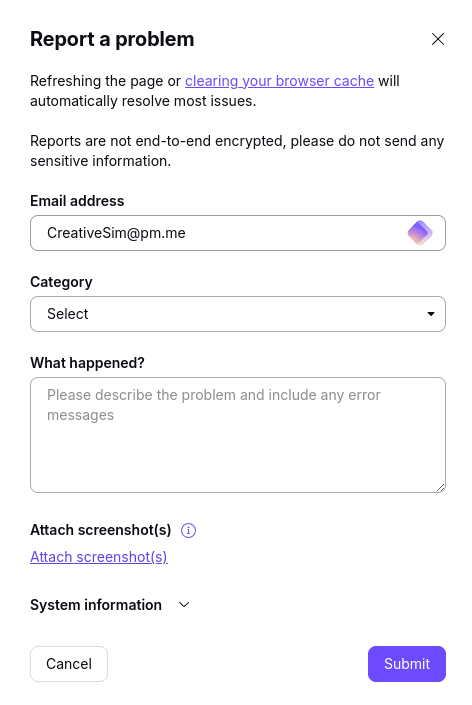Click the Email address field label
Screen dimensions: 472x705
[77, 201]
